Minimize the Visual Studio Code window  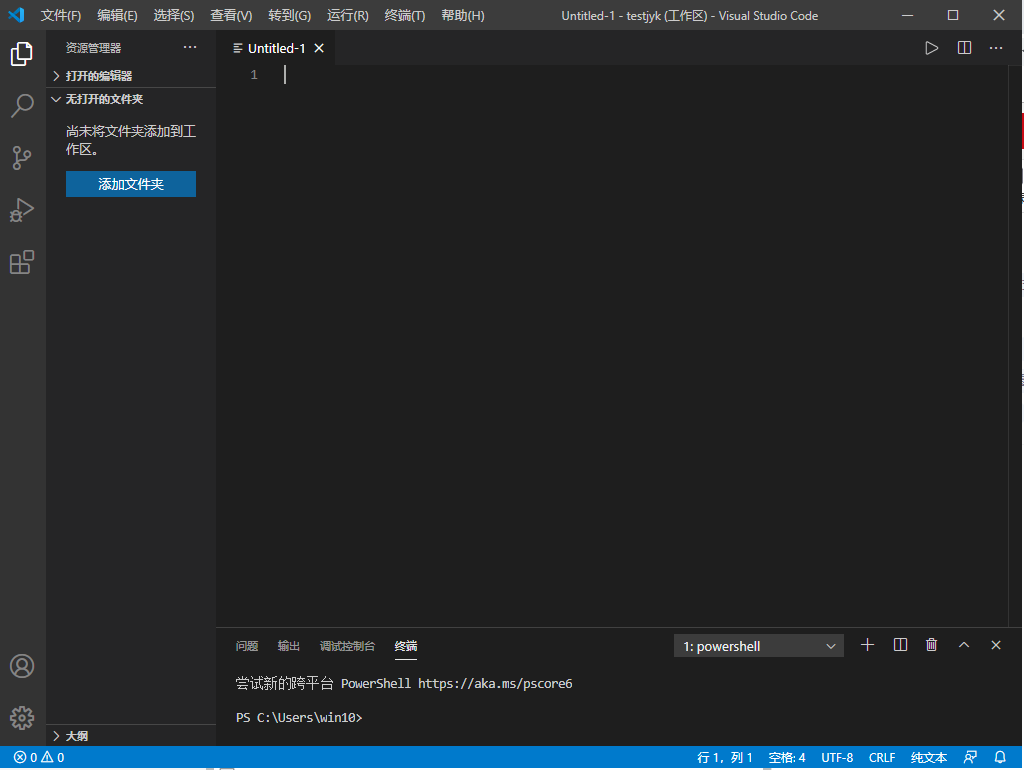pos(908,15)
